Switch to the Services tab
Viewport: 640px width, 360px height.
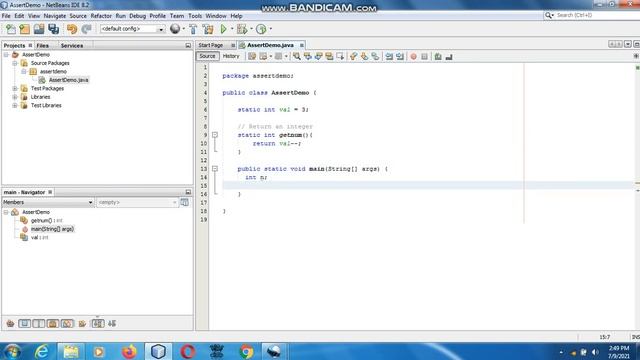[x=72, y=46]
